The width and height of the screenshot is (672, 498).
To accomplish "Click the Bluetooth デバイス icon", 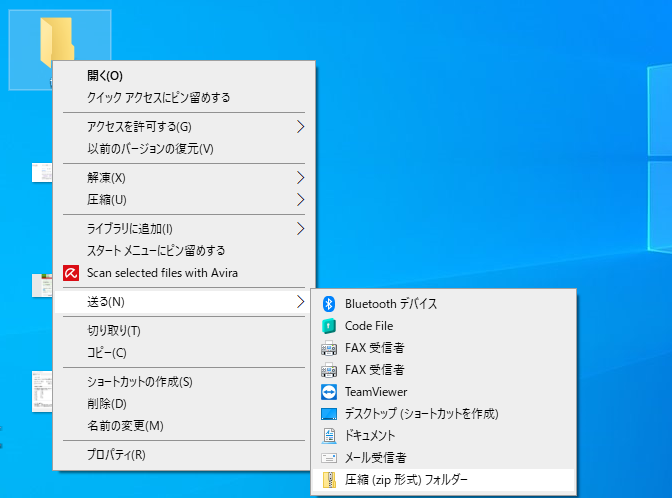I will (328, 303).
